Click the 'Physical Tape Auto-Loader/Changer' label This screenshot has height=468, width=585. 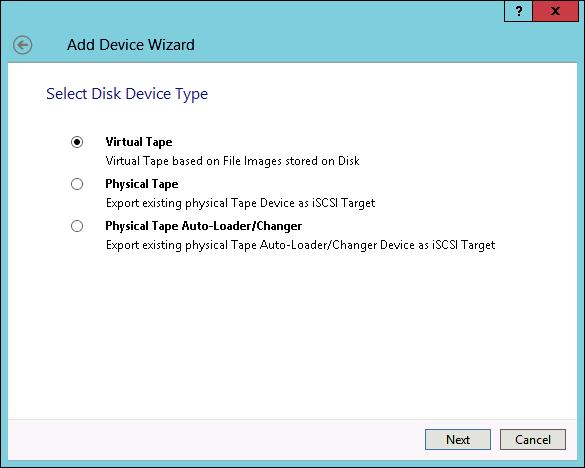[204, 226]
